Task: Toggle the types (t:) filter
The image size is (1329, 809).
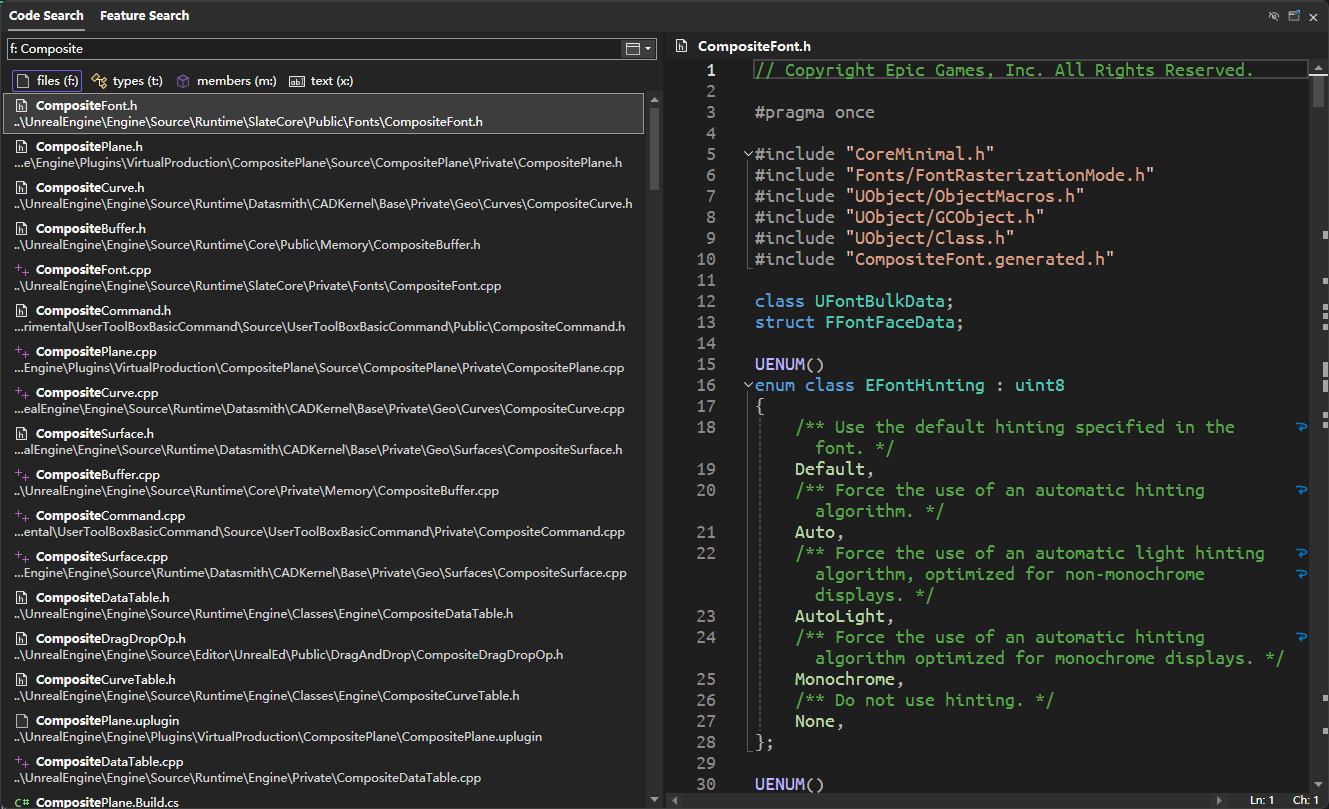Action: coord(127,81)
